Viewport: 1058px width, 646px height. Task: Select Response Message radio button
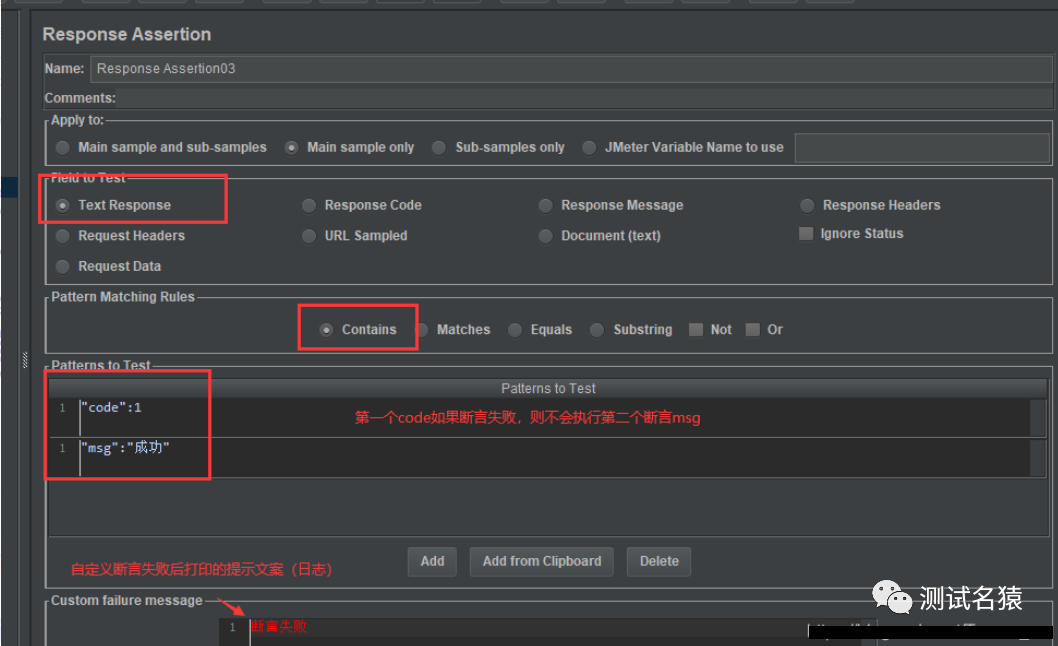coord(611,205)
